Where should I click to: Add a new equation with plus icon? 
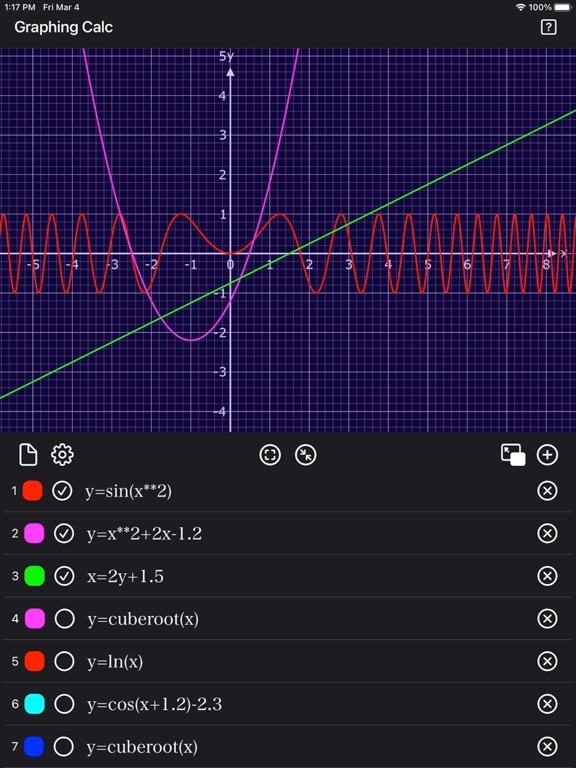coord(547,455)
